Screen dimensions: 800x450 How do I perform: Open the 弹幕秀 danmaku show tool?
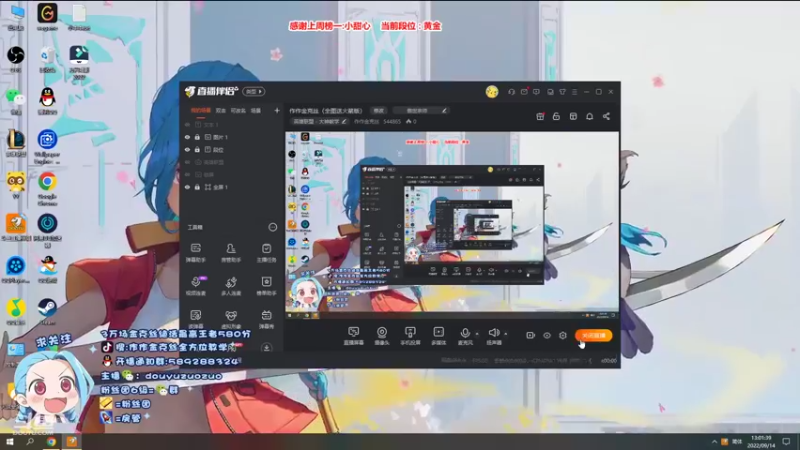tap(266, 319)
